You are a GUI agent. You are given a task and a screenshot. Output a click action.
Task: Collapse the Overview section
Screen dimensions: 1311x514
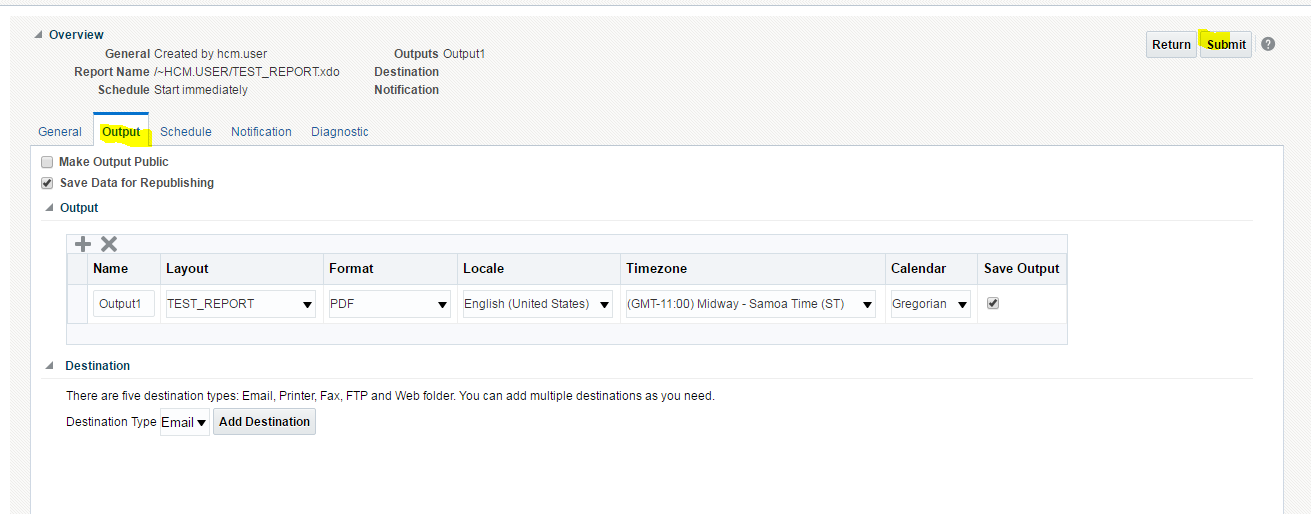click(39, 35)
